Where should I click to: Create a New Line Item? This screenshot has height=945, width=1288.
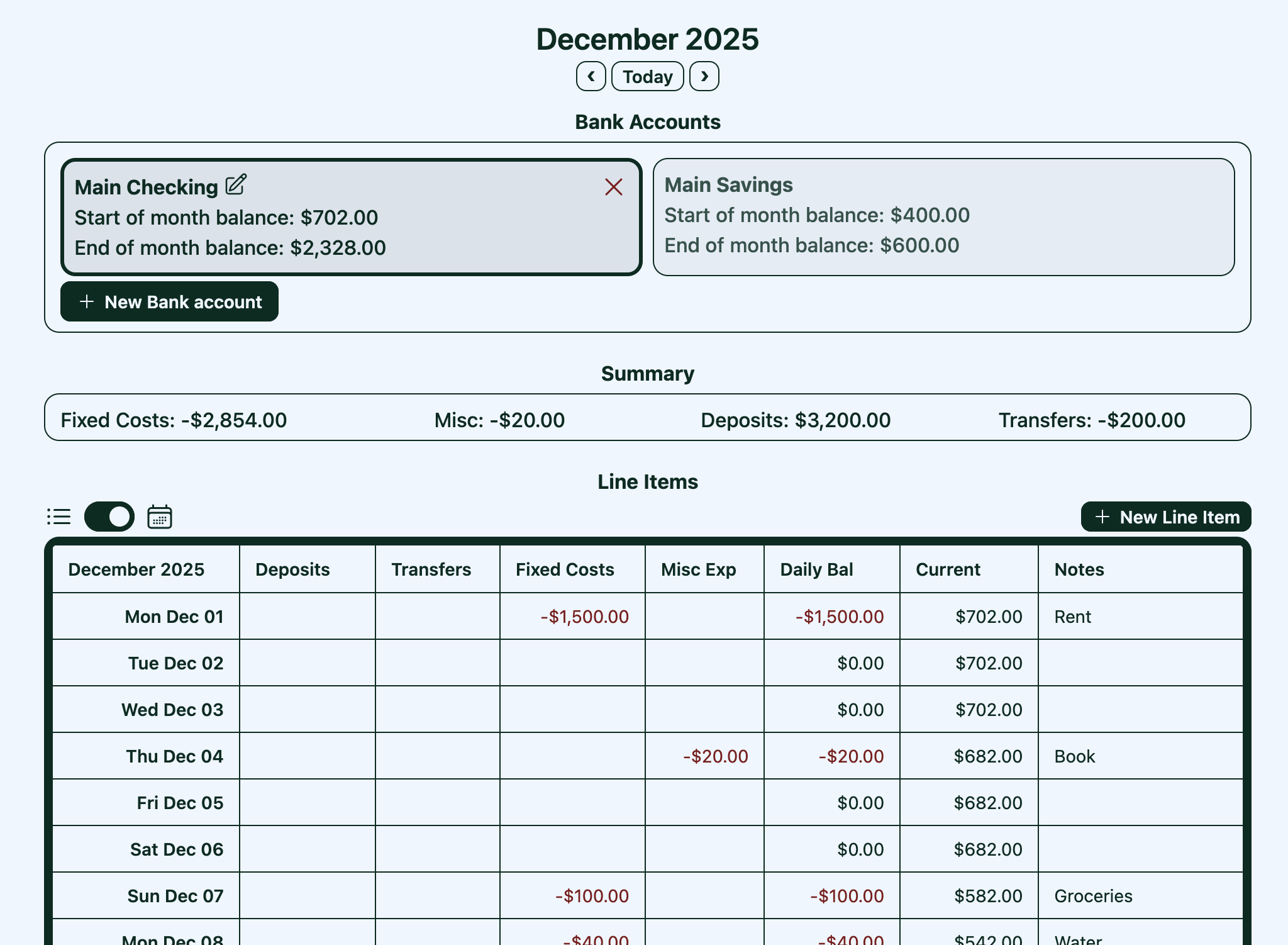point(1165,517)
